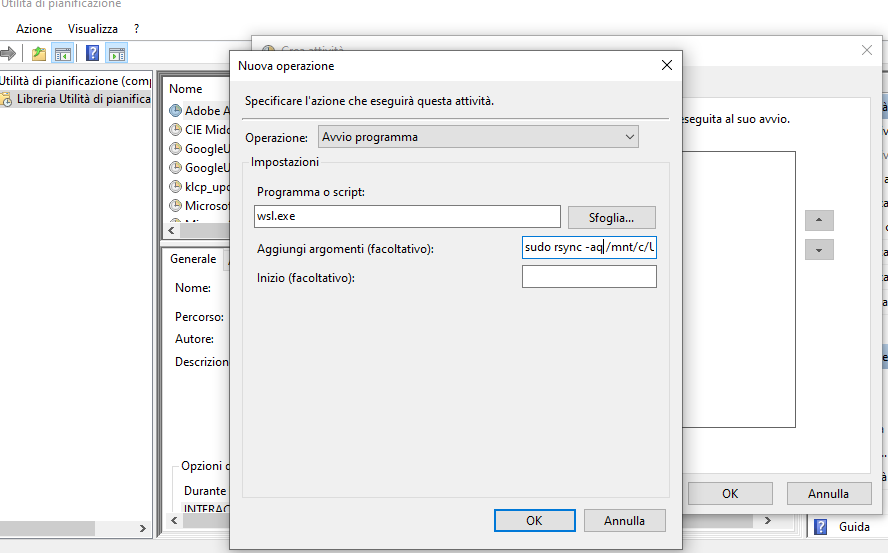Image resolution: width=888 pixels, height=553 pixels.
Task: Click the move up arrow button
Action: [819, 220]
